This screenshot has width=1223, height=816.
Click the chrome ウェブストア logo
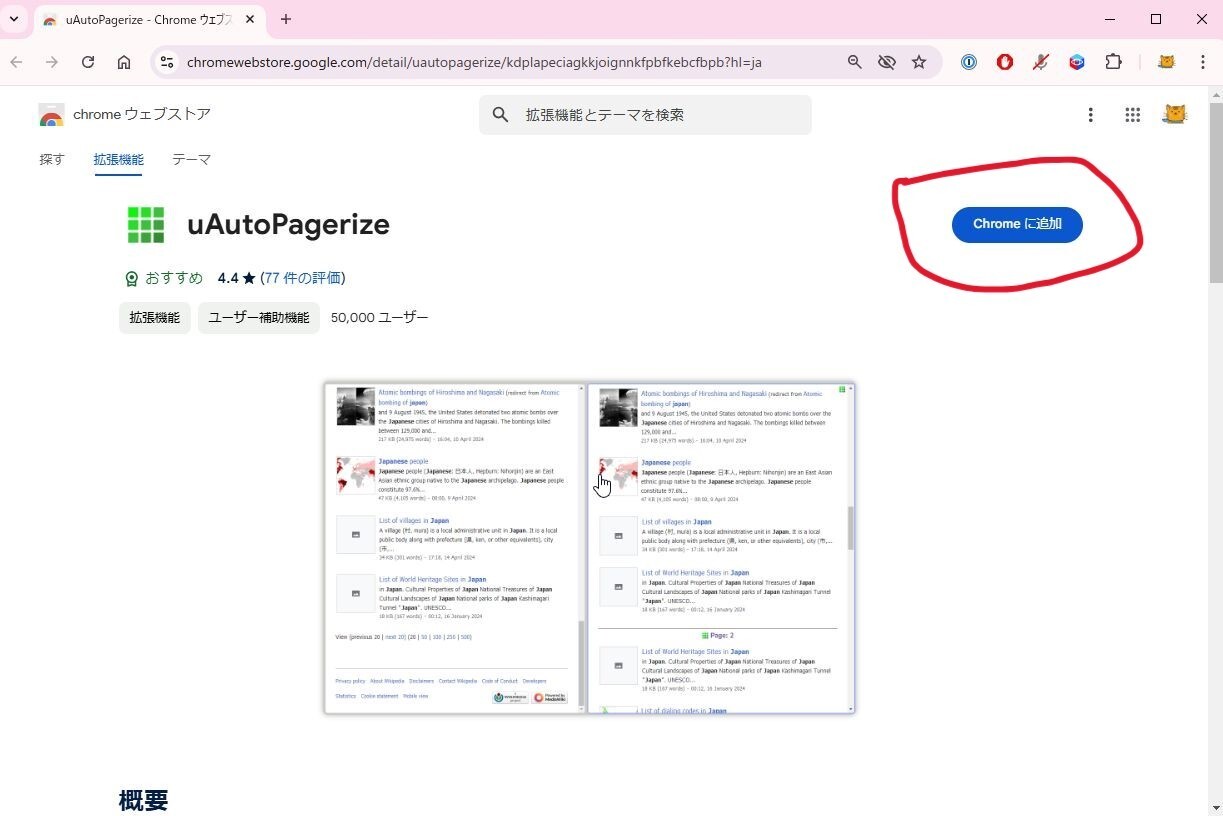point(125,115)
